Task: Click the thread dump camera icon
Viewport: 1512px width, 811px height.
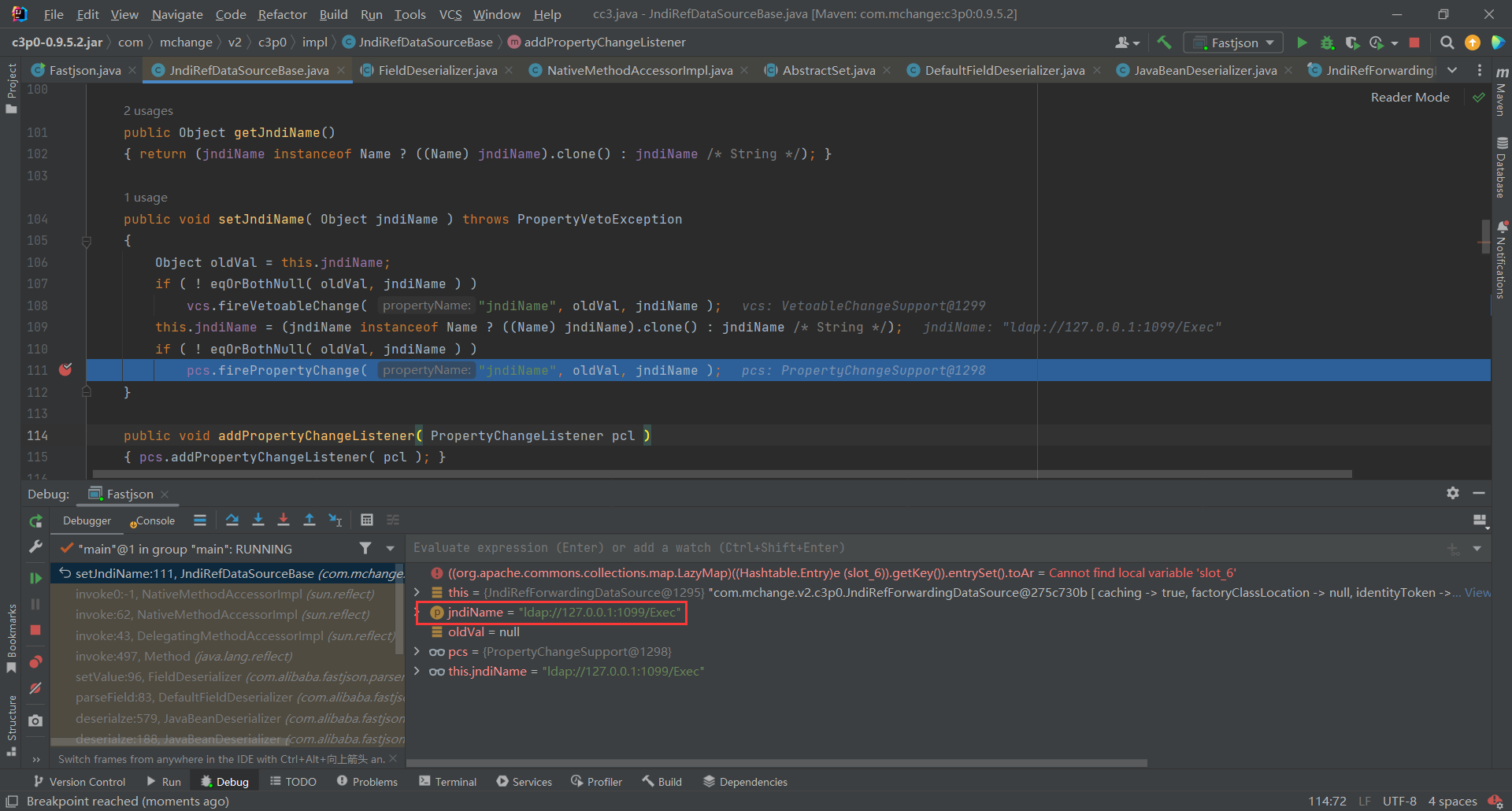Action: coord(35,720)
